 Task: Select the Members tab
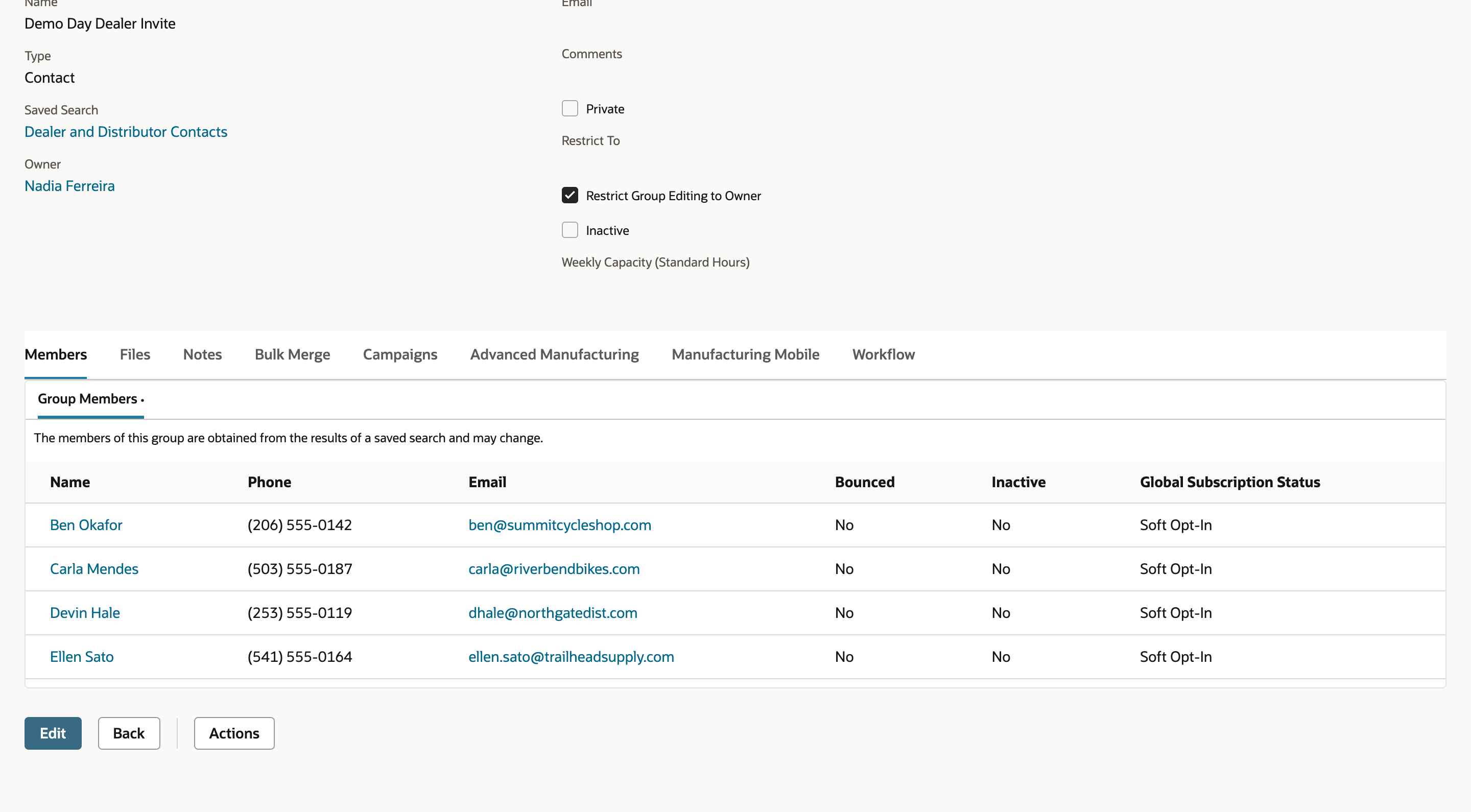(x=55, y=354)
